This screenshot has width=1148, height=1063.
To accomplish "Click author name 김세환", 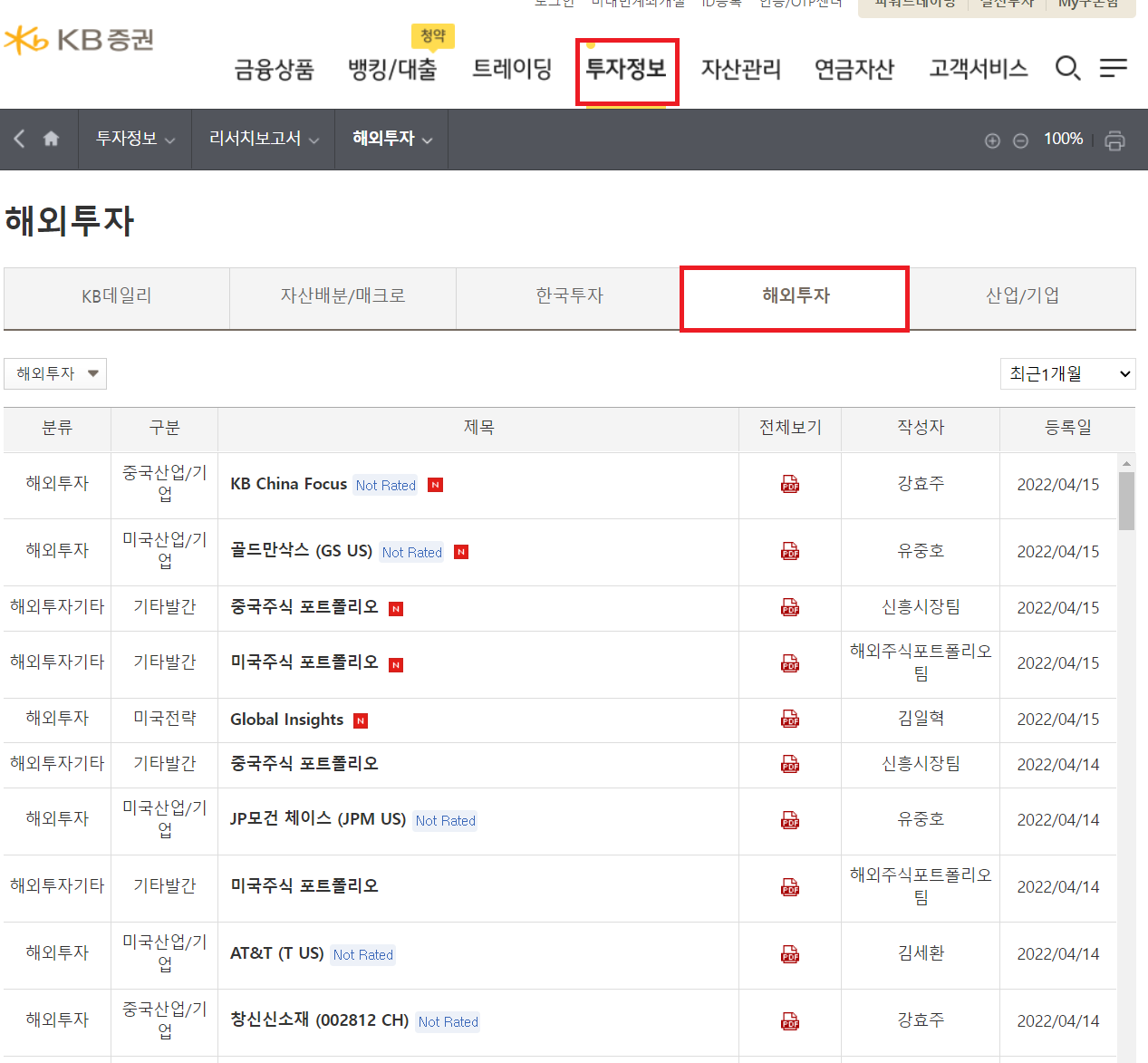I will click(921, 953).
